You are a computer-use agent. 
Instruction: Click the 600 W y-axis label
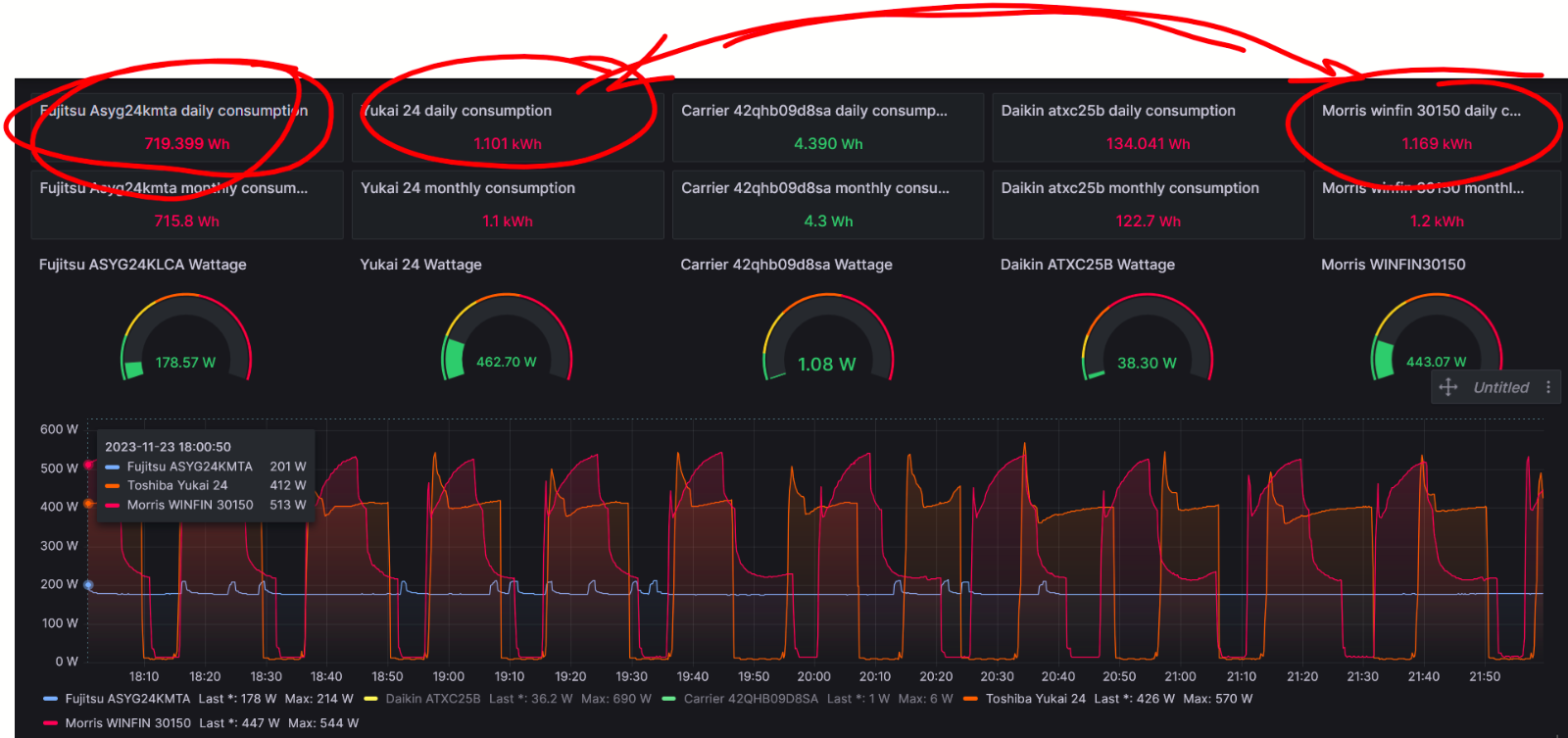point(59,429)
